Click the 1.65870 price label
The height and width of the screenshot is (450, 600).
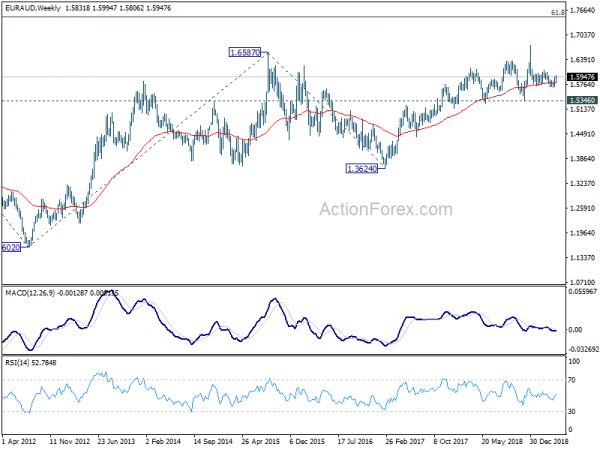tap(245, 52)
